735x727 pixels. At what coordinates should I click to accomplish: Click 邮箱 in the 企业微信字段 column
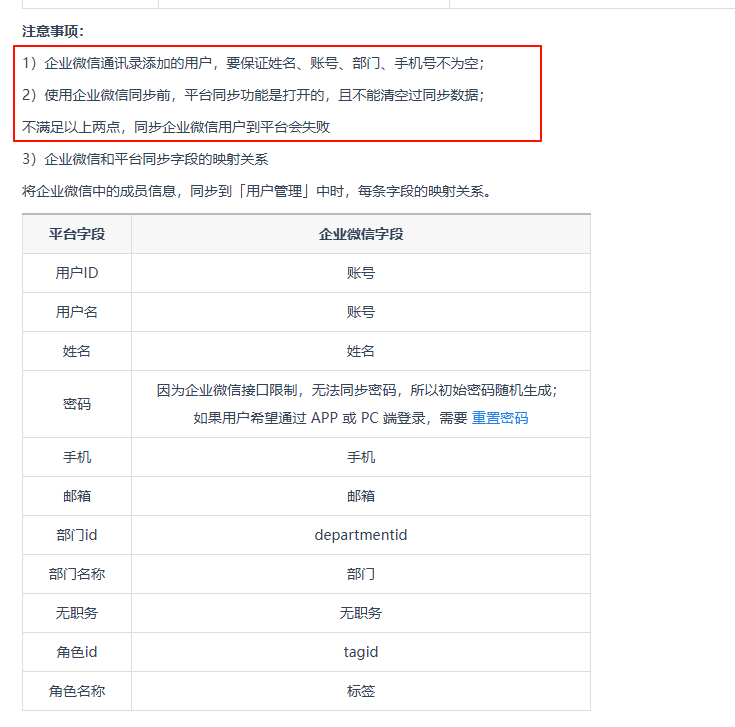[360, 496]
